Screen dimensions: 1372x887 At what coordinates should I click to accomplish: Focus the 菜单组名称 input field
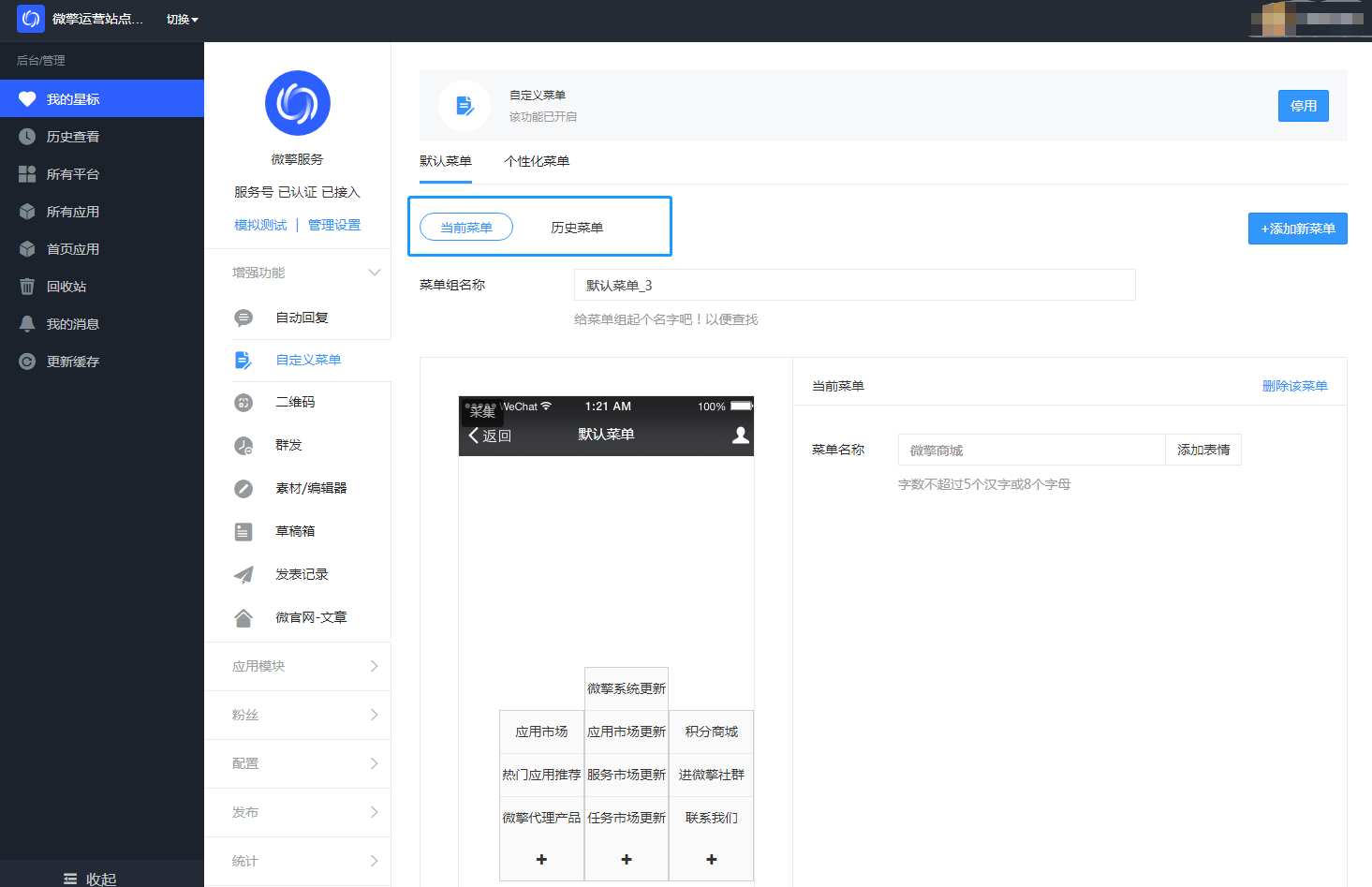pos(855,285)
